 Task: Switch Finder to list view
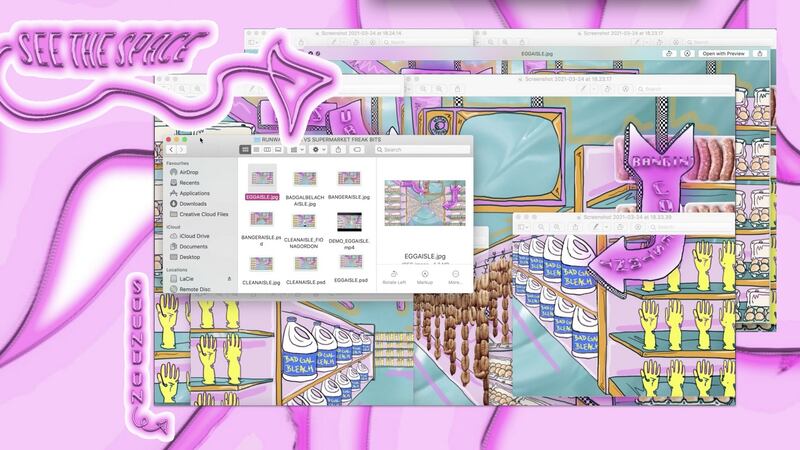coord(258,149)
